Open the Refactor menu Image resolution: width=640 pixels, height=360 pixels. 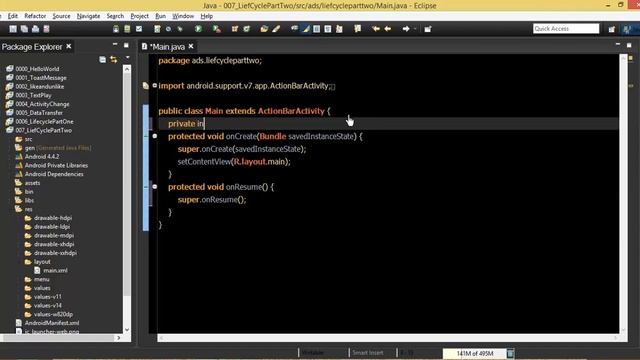pyautogui.click(x=35, y=16)
